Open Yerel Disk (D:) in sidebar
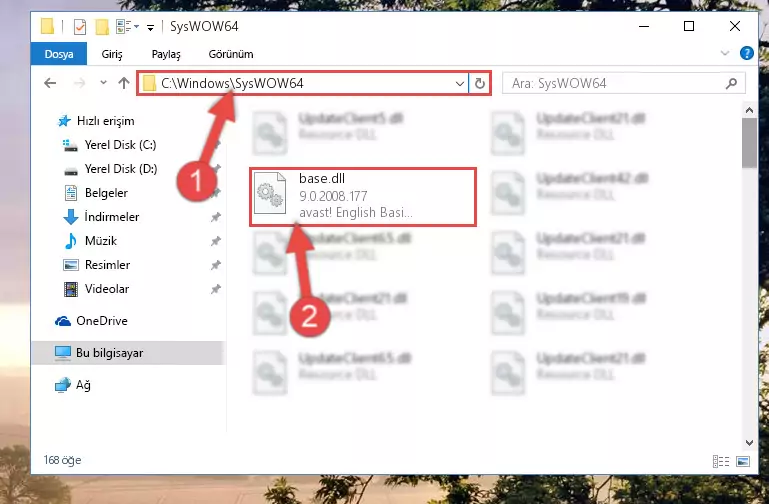The image size is (769, 504). point(121,169)
